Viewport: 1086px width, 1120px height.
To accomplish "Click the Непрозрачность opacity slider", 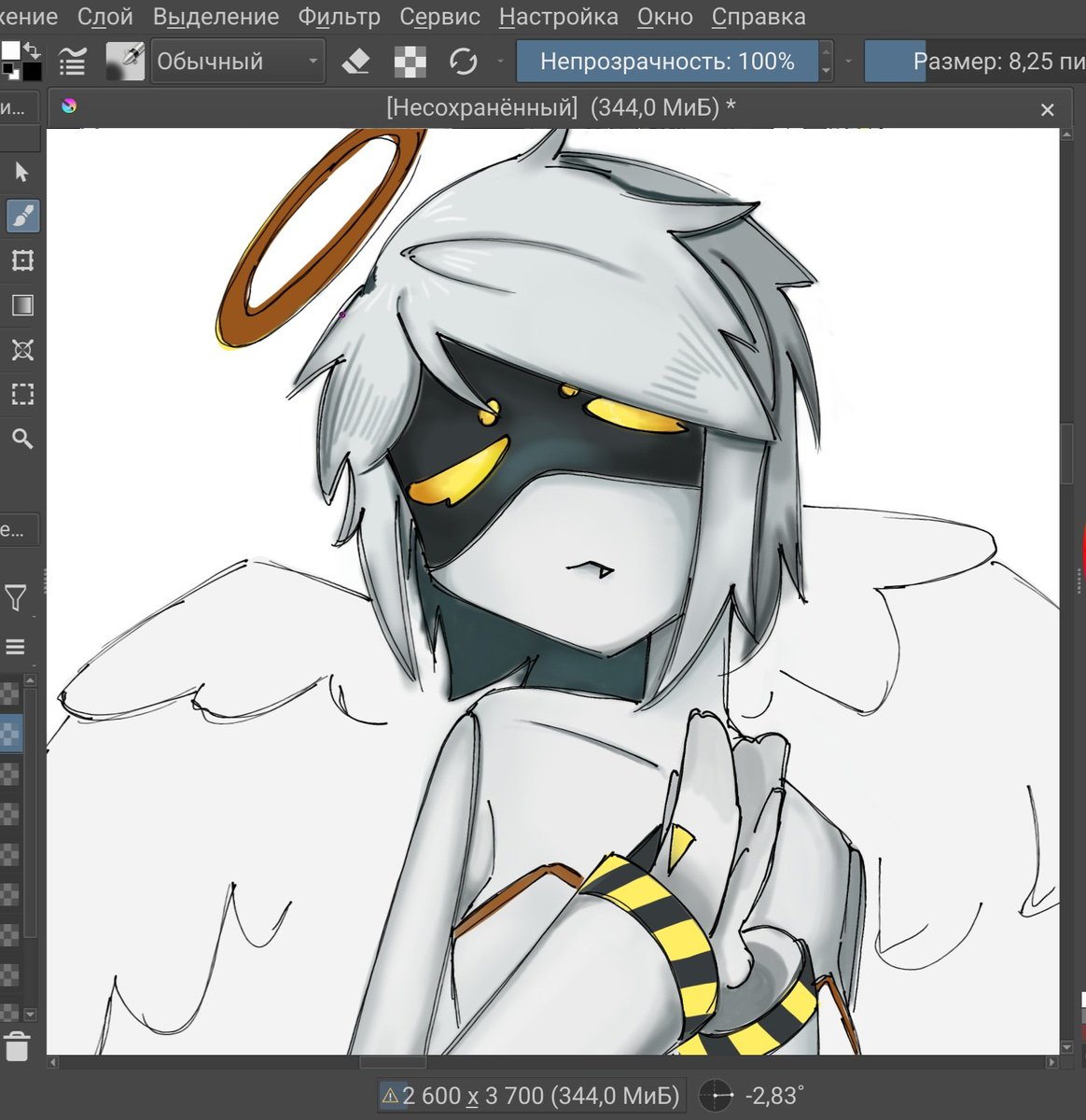I will pos(667,62).
